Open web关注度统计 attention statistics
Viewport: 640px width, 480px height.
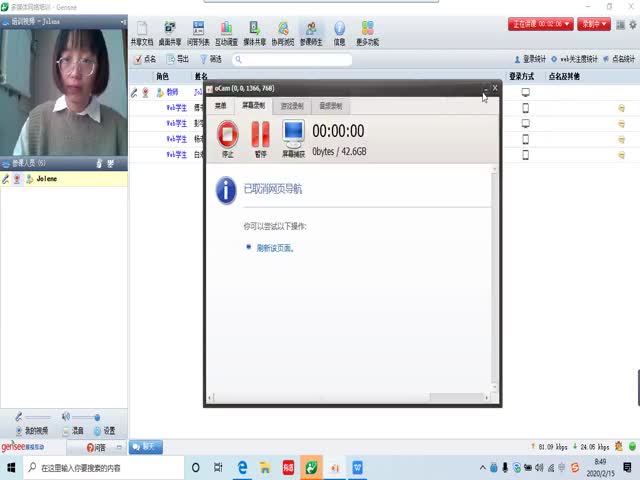click(x=574, y=60)
